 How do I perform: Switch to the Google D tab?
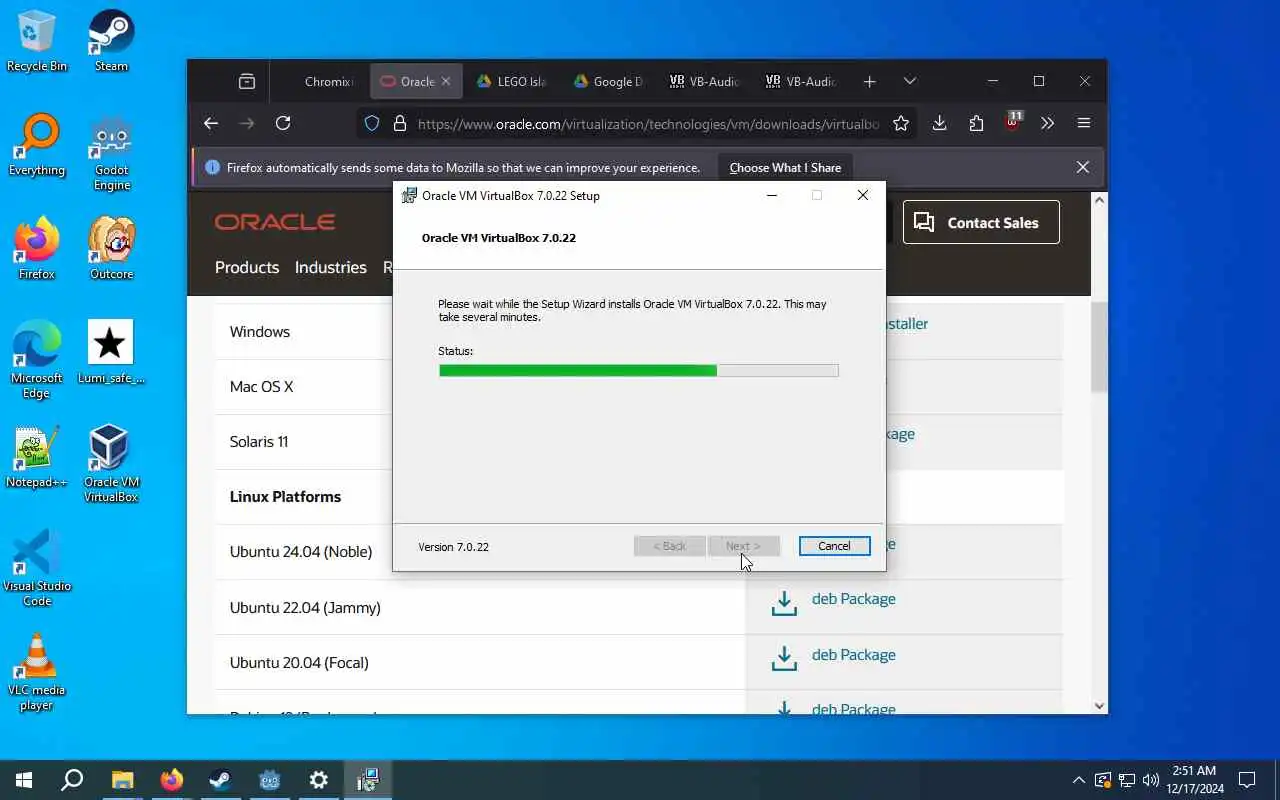click(608, 81)
